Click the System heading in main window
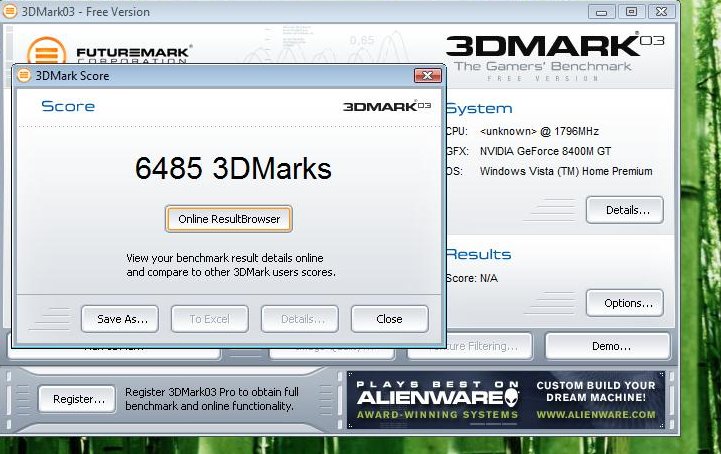The width and height of the screenshot is (721, 454). [x=479, y=109]
